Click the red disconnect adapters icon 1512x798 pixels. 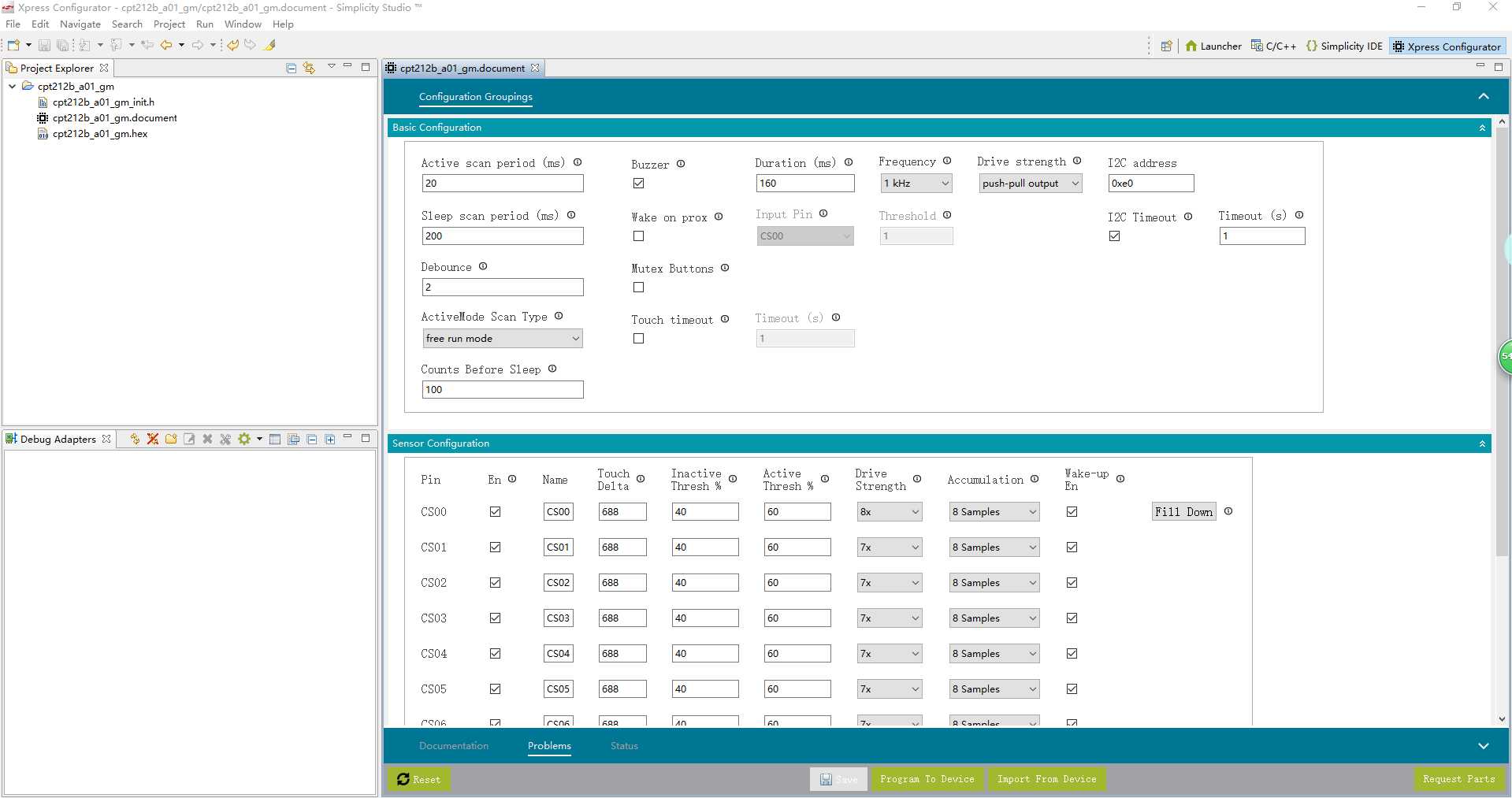point(153,439)
